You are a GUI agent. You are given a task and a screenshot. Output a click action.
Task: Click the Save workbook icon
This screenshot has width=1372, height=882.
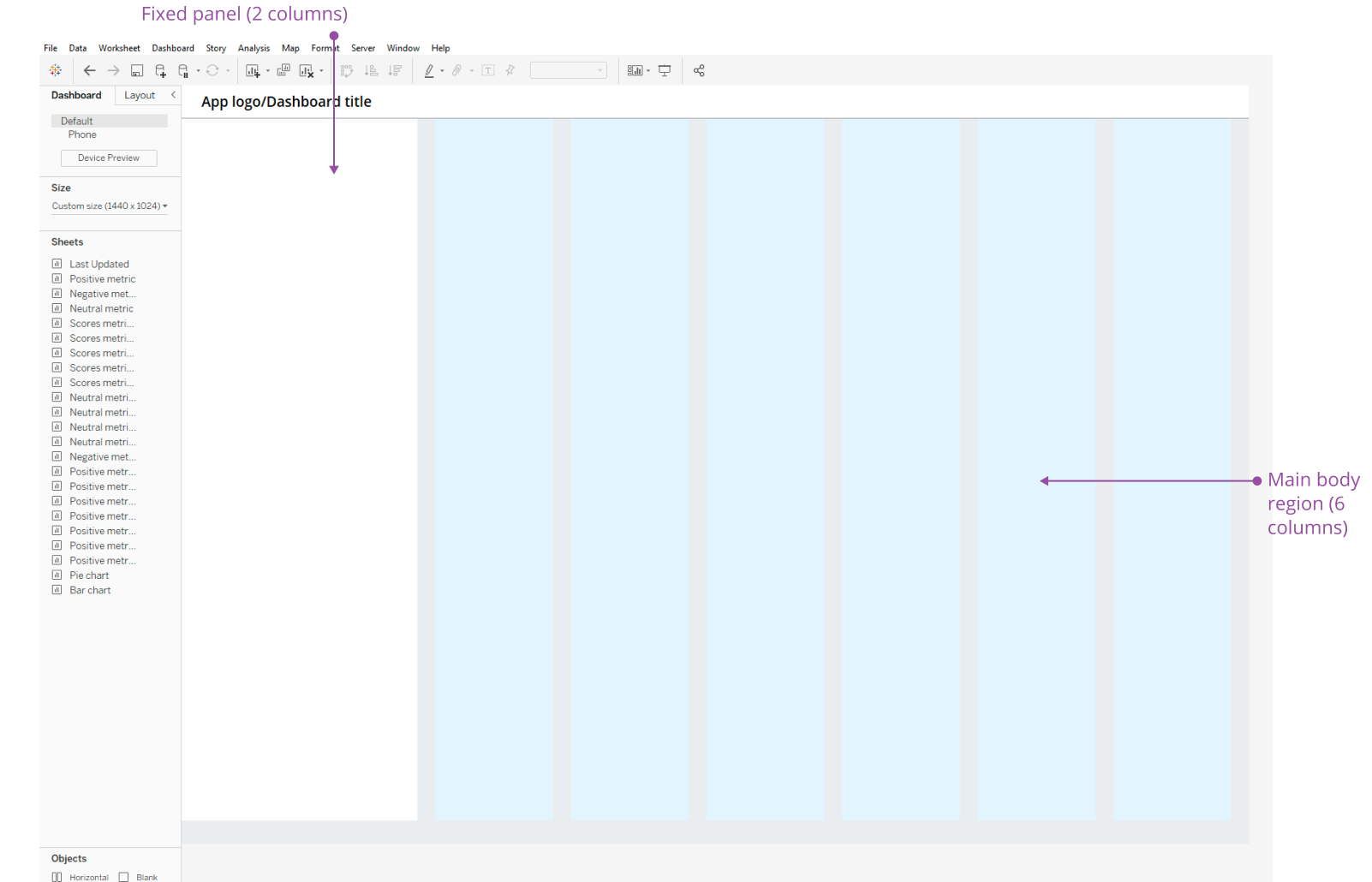136,70
